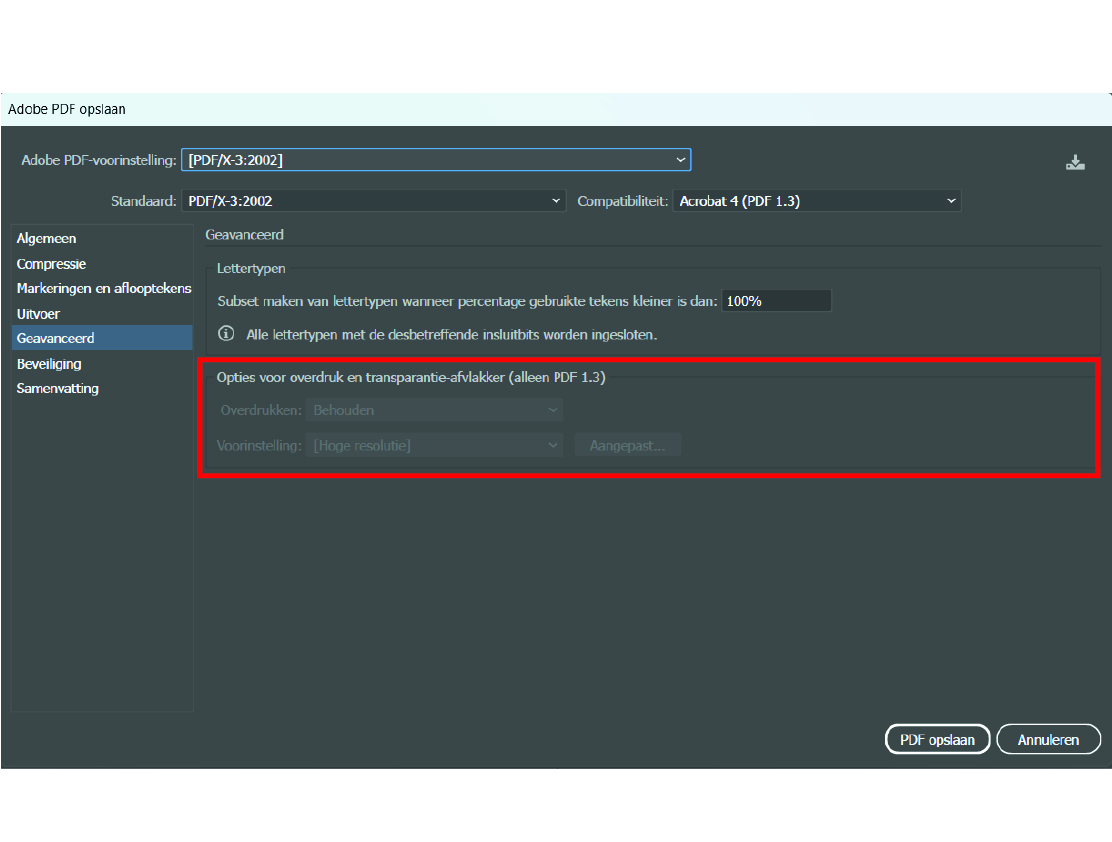Click the 100% subset percentage field

tap(776, 301)
